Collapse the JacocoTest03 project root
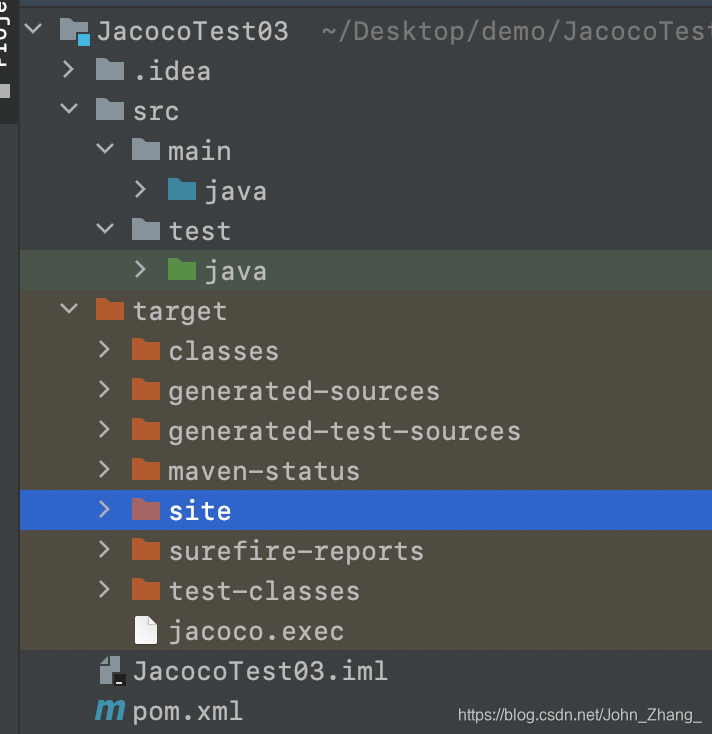 (34, 31)
